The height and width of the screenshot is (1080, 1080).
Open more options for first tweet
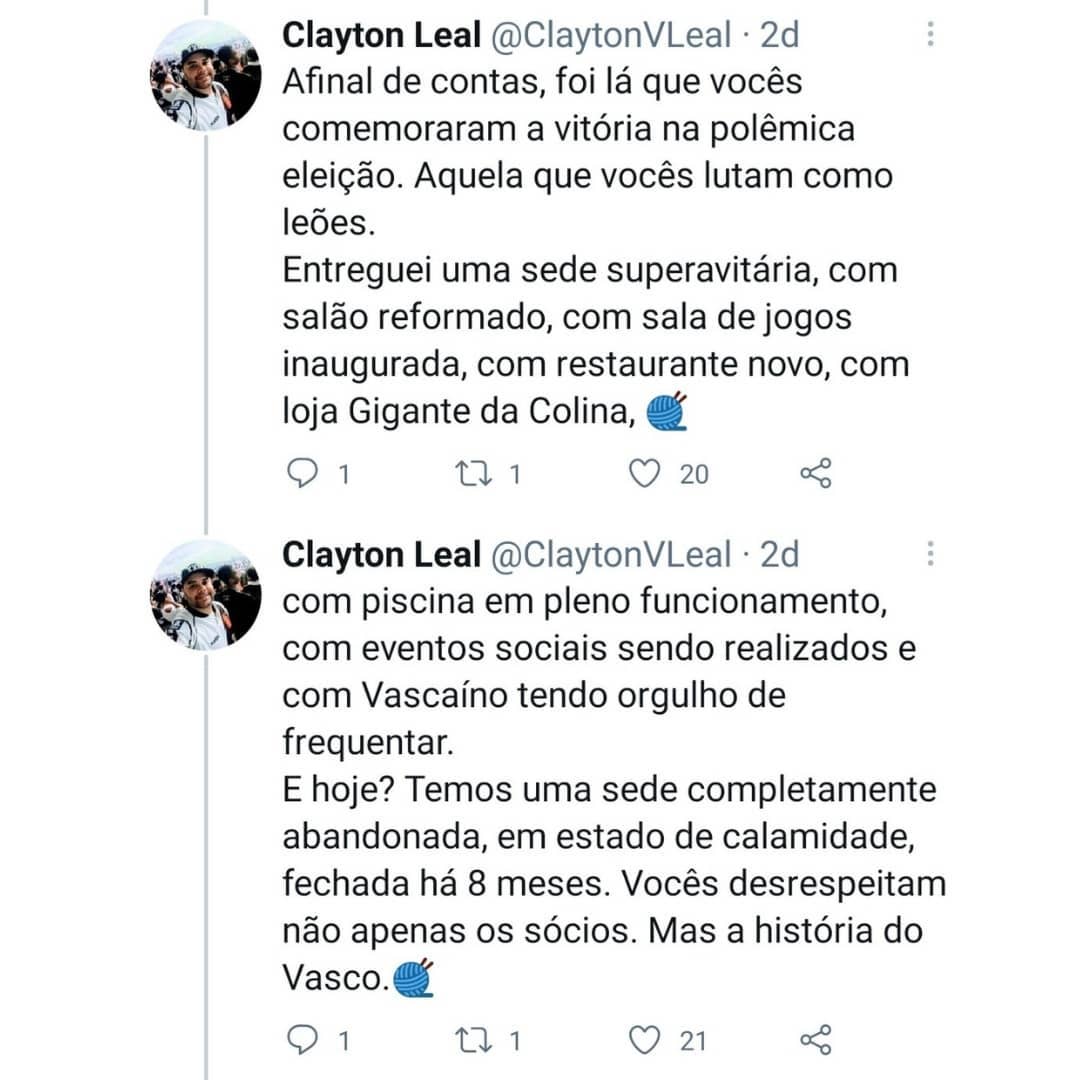coord(930,36)
